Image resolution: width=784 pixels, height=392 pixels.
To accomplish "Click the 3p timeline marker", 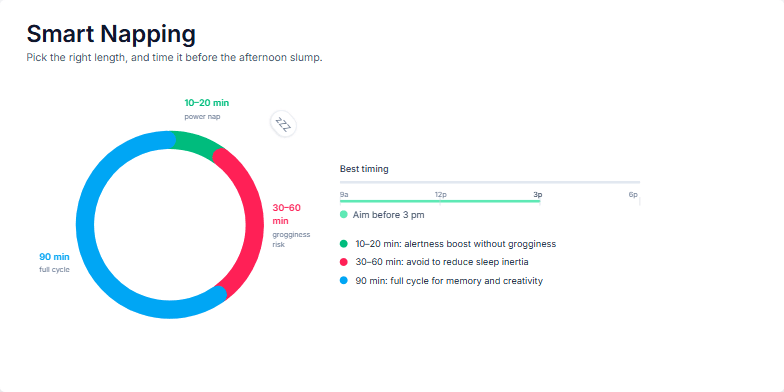I will pos(538,194).
